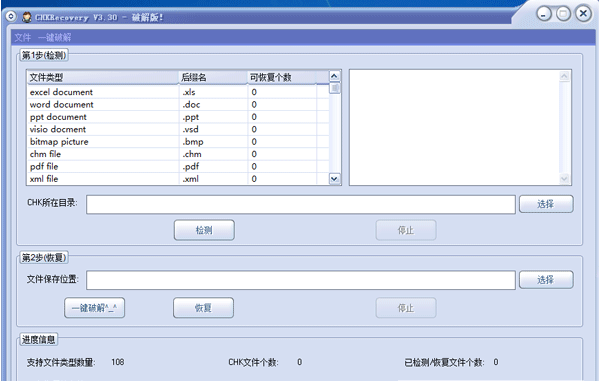Click 选择 next to 文件保存位置
599x381 pixels.
(546, 280)
